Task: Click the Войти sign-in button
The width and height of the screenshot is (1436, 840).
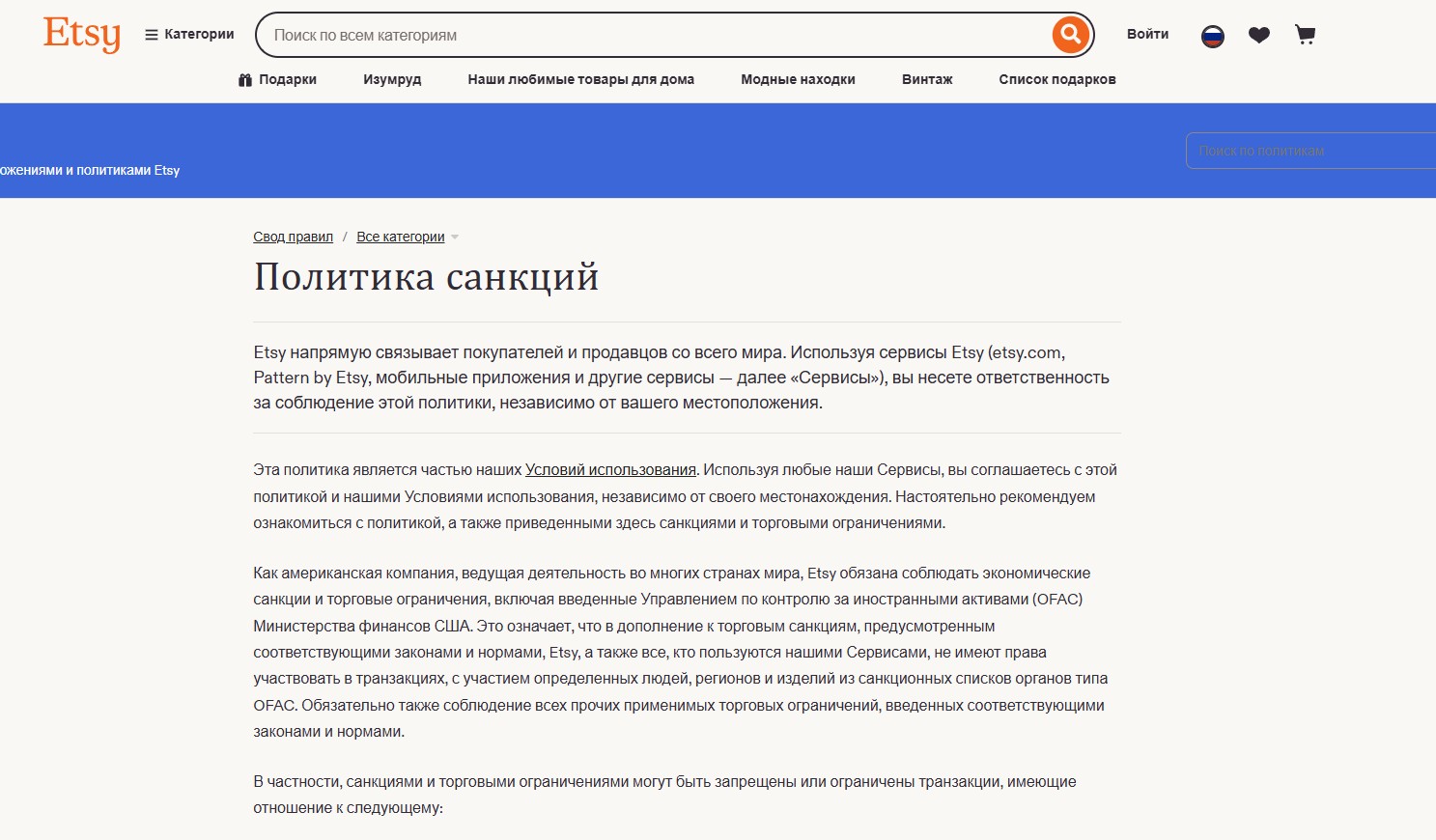Action: 1147,35
